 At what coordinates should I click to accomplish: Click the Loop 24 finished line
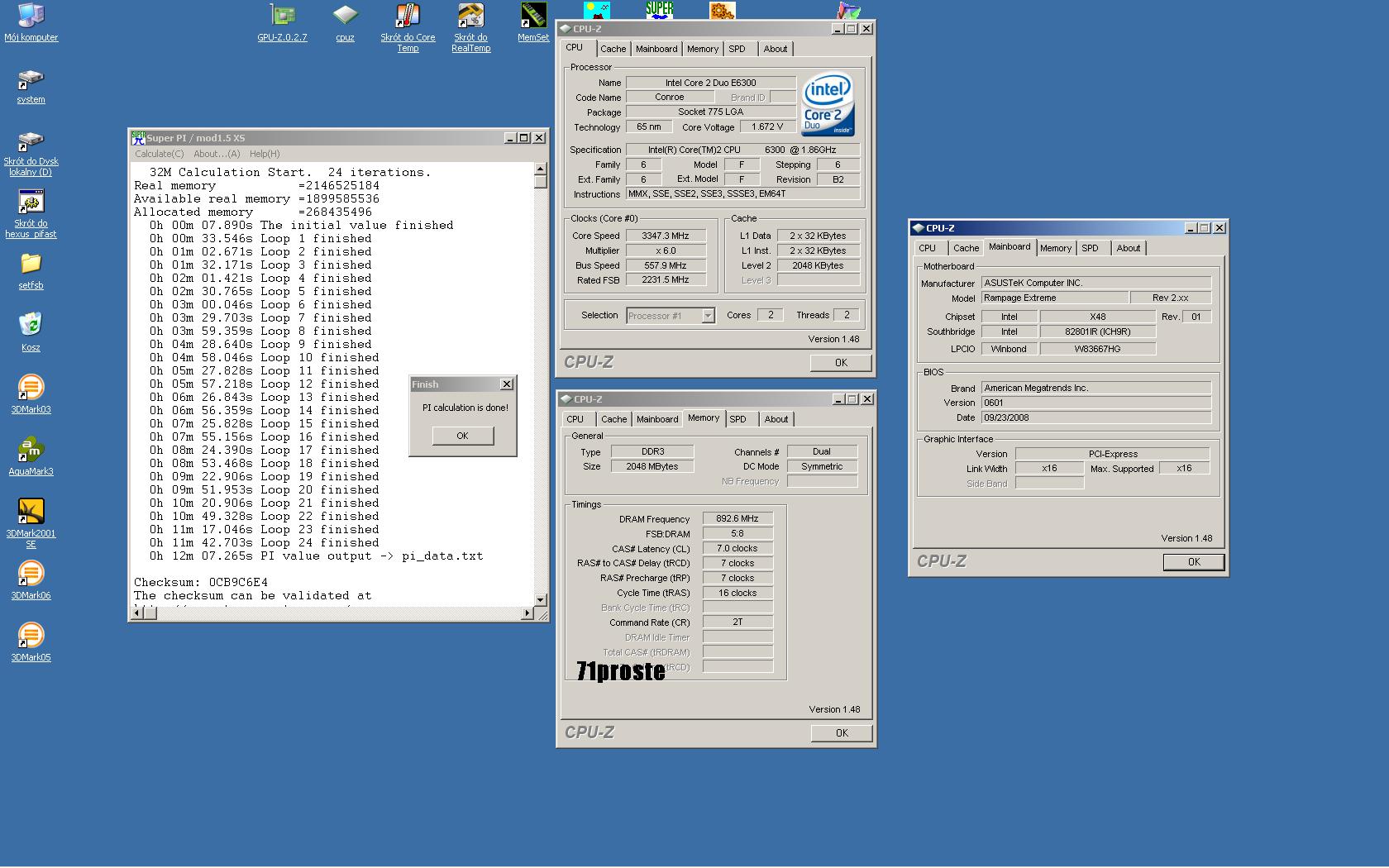click(x=265, y=542)
